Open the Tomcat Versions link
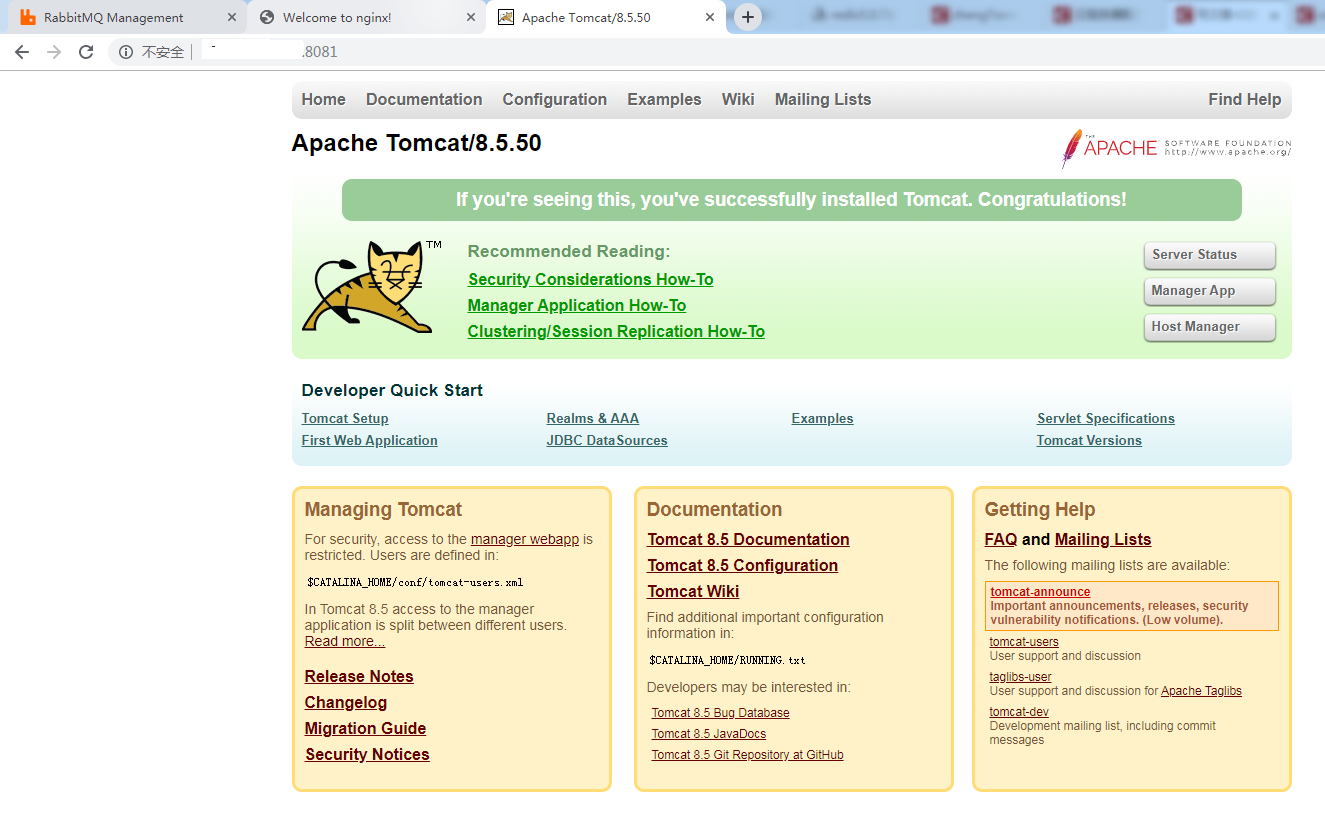 [x=1089, y=441]
